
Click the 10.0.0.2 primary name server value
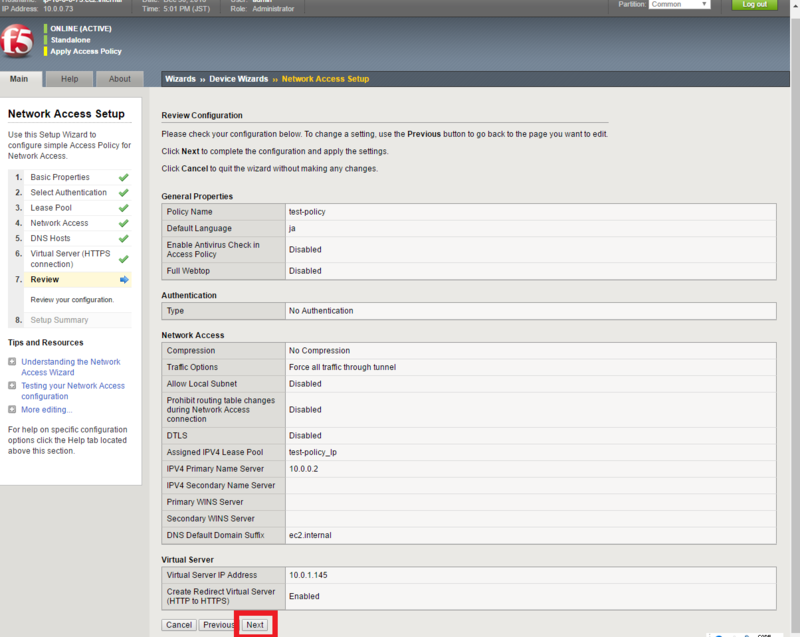[304, 469]
